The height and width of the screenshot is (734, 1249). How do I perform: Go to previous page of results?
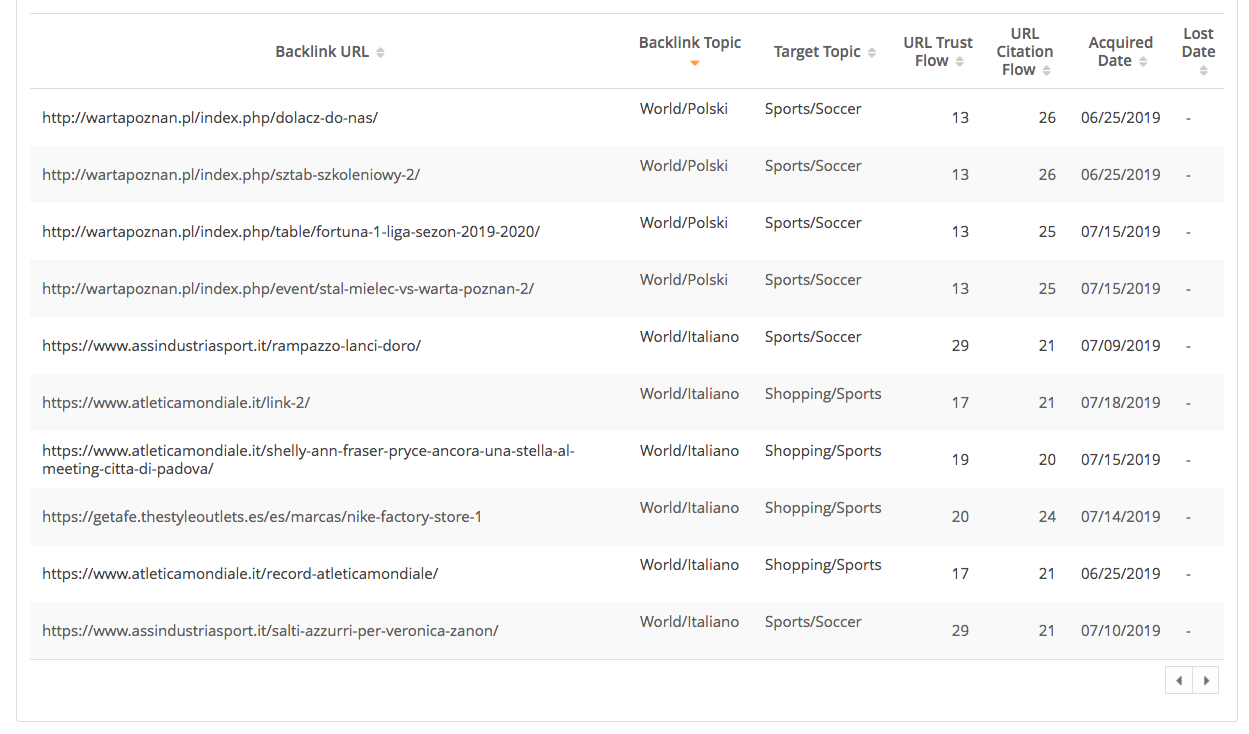click(1179, 680)
